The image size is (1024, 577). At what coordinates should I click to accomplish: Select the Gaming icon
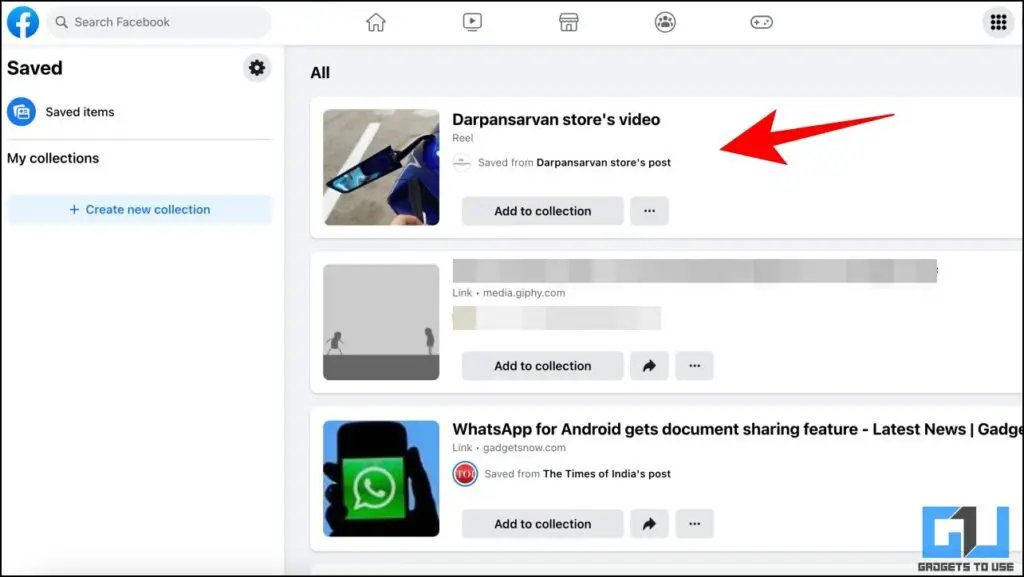pyautogui.click(x=761, y=21)
